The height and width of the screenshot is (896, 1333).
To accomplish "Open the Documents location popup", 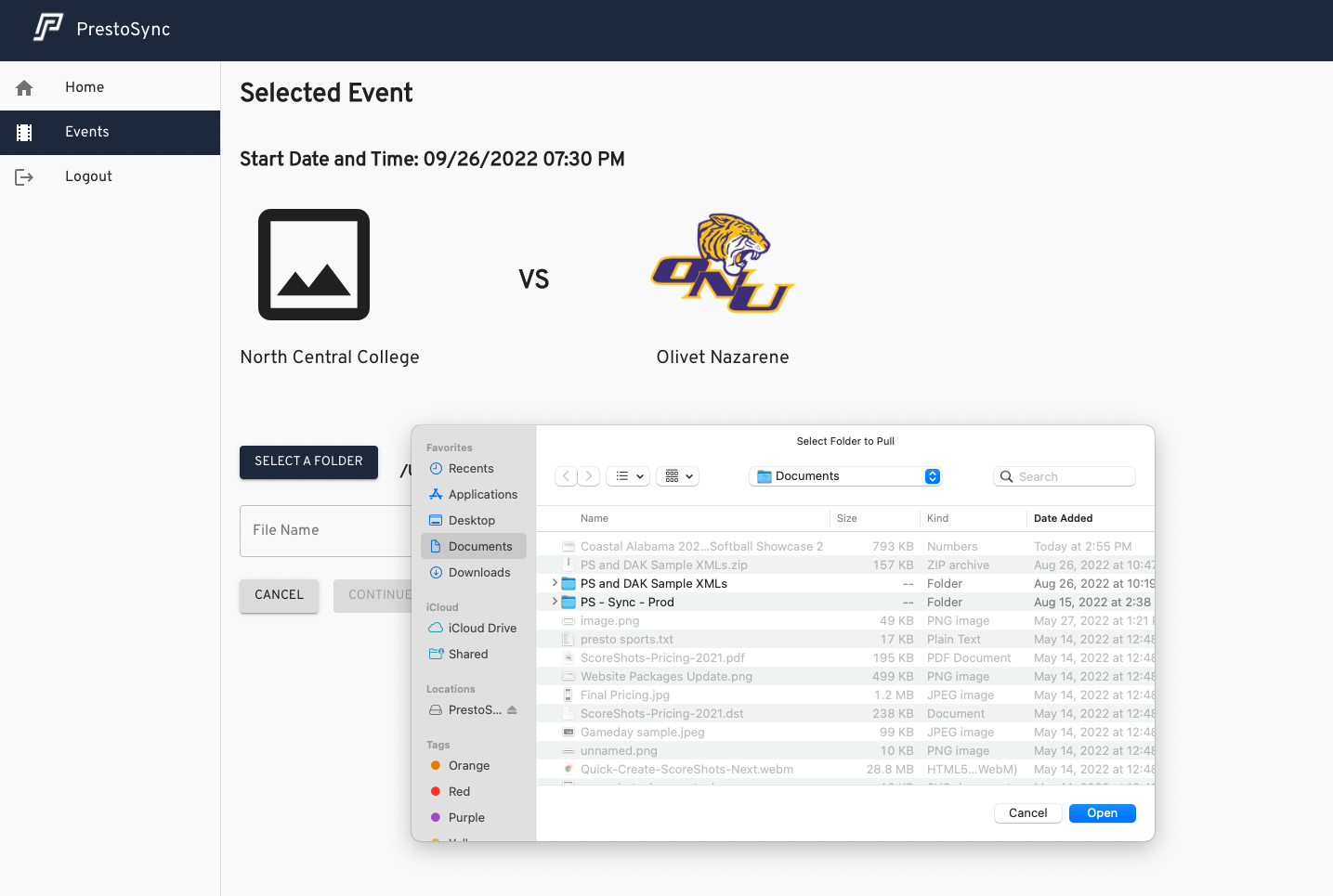I will [845, 476].
